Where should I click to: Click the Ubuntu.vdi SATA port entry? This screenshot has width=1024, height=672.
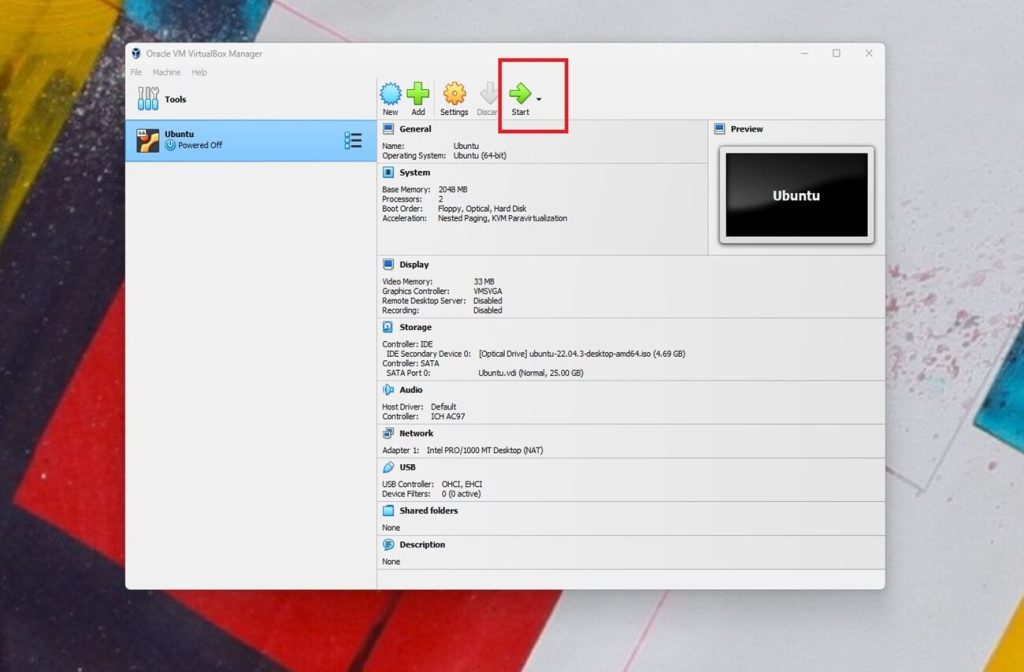pyautogui.click(x=531, y=373)
